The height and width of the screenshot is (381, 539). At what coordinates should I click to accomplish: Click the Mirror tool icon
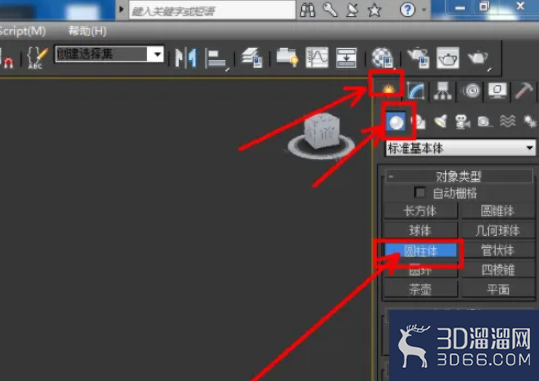(186, 57)
